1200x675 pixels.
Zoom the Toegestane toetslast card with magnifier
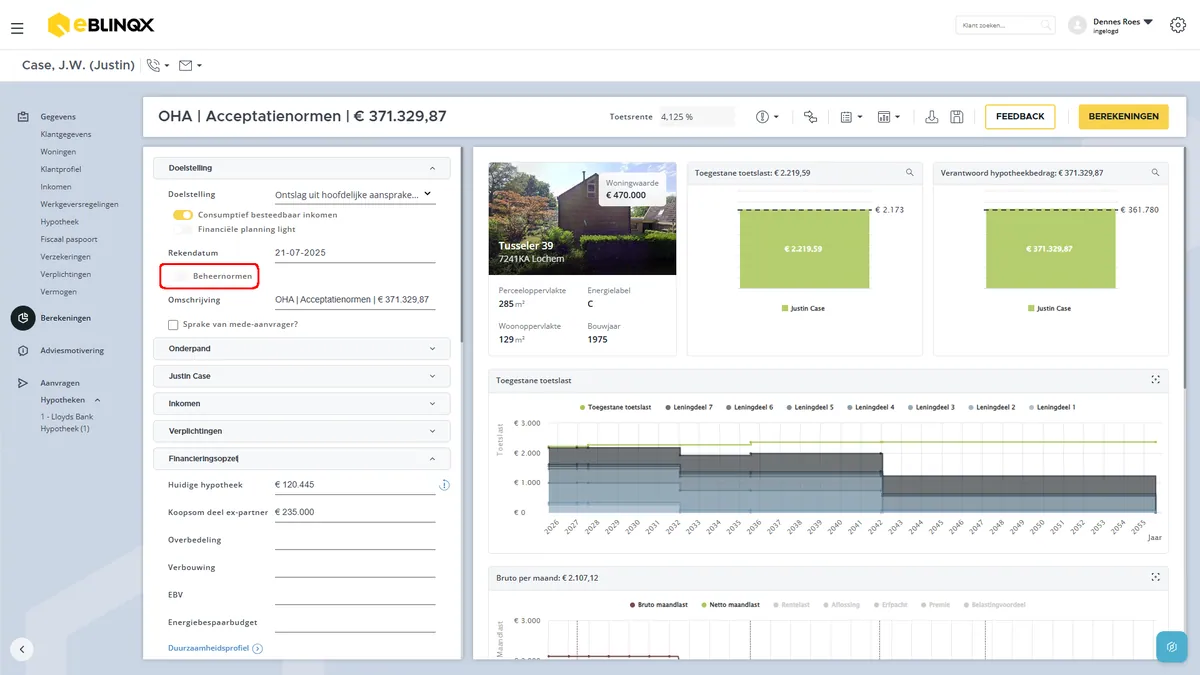click(x=910, y=173)
